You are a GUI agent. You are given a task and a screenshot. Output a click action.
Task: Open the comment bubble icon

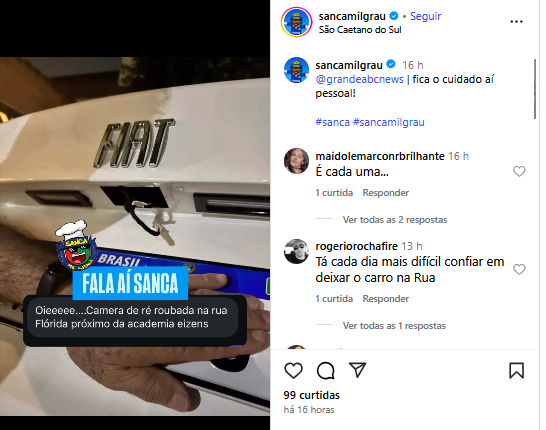point(326,370)
